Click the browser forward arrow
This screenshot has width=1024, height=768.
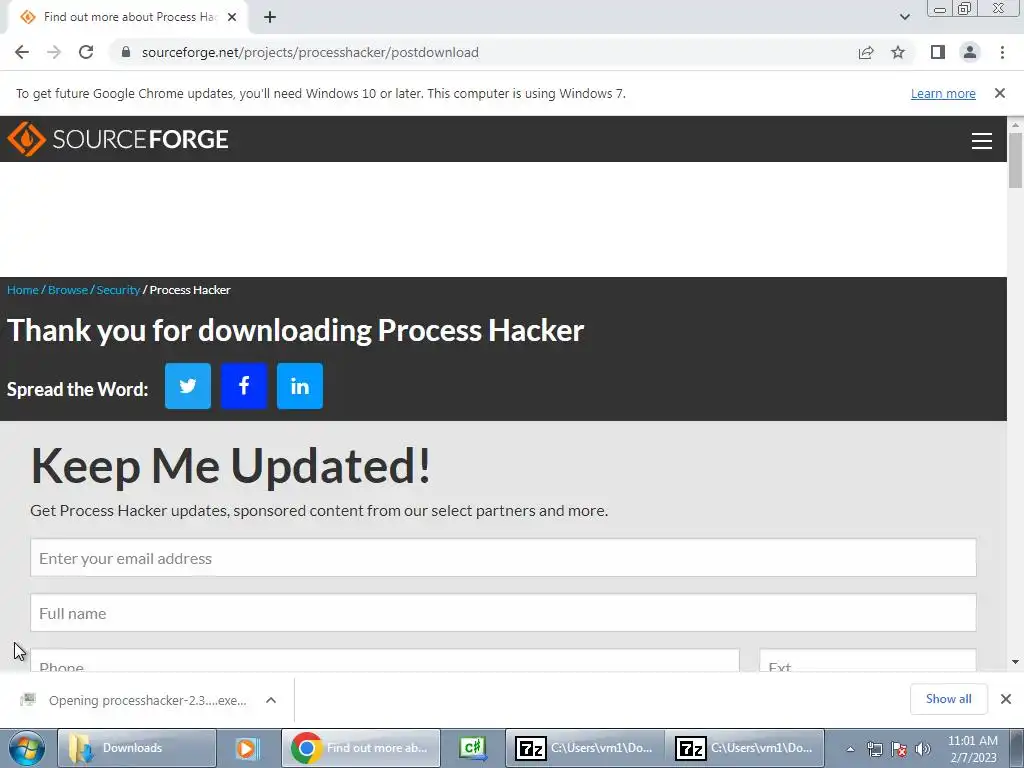pos(54,52)
